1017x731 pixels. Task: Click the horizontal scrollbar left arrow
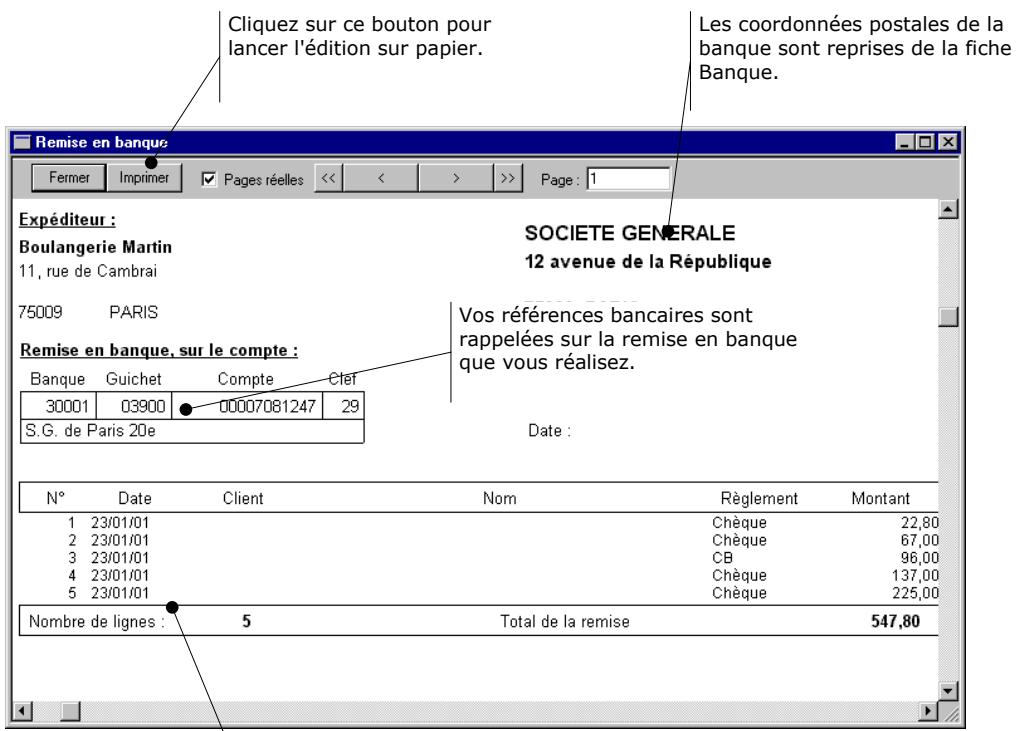22,711
